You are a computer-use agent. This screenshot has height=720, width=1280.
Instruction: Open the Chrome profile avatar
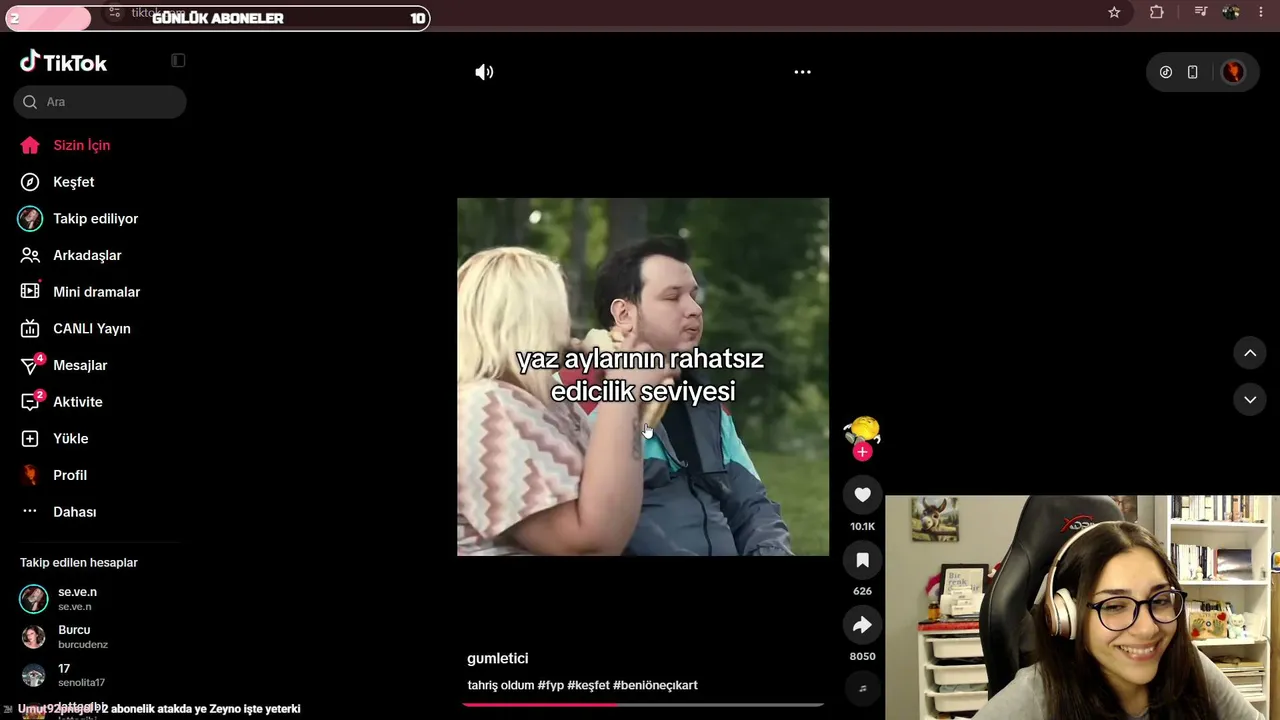pyautogui.click(x=1231, y=12)
